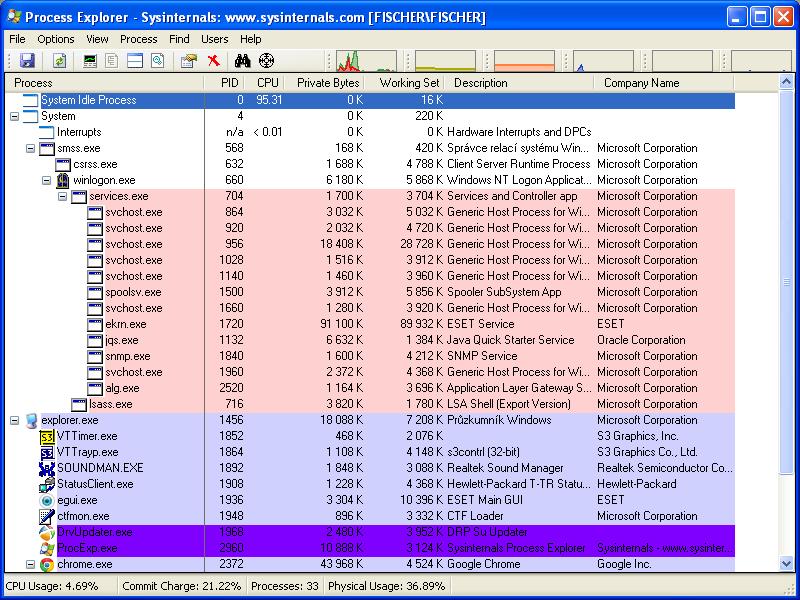Image resolution: width=800 pixels, height=600 pixels.
Task: Click the lsass.exe window icon
Action: click(79, 405)
